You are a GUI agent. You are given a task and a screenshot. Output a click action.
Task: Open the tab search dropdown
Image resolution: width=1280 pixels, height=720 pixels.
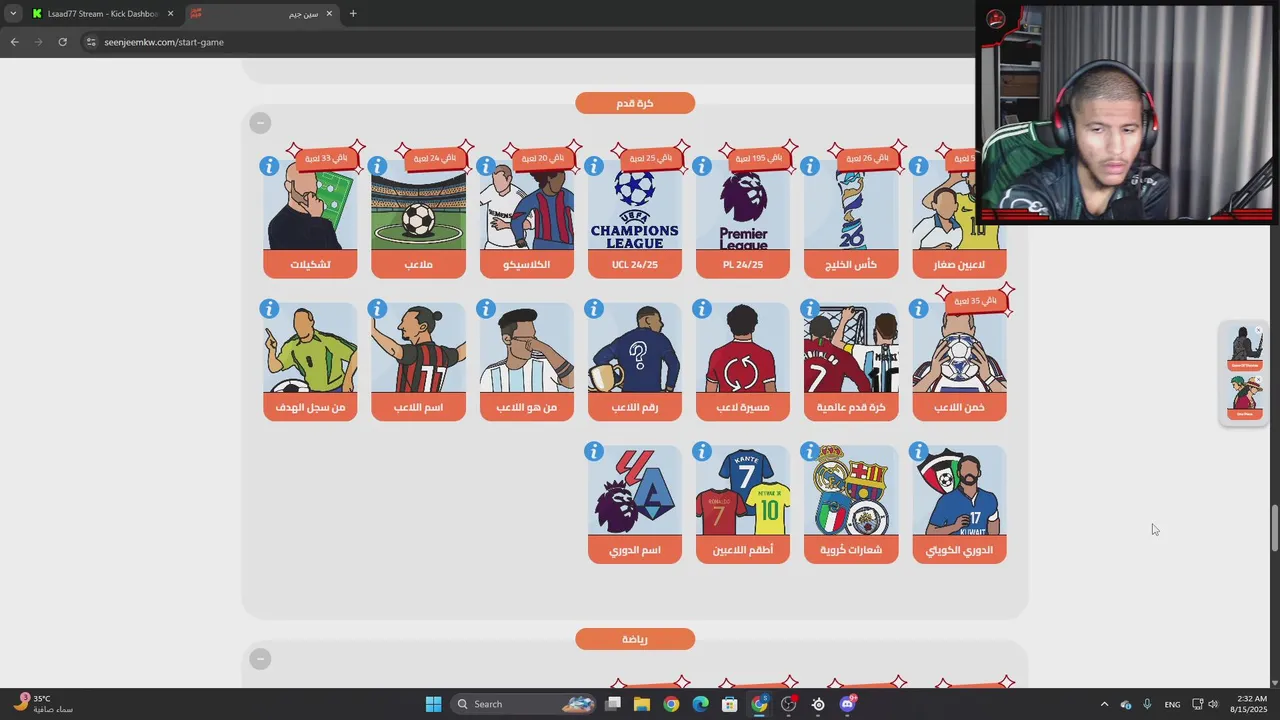point(12,14)
